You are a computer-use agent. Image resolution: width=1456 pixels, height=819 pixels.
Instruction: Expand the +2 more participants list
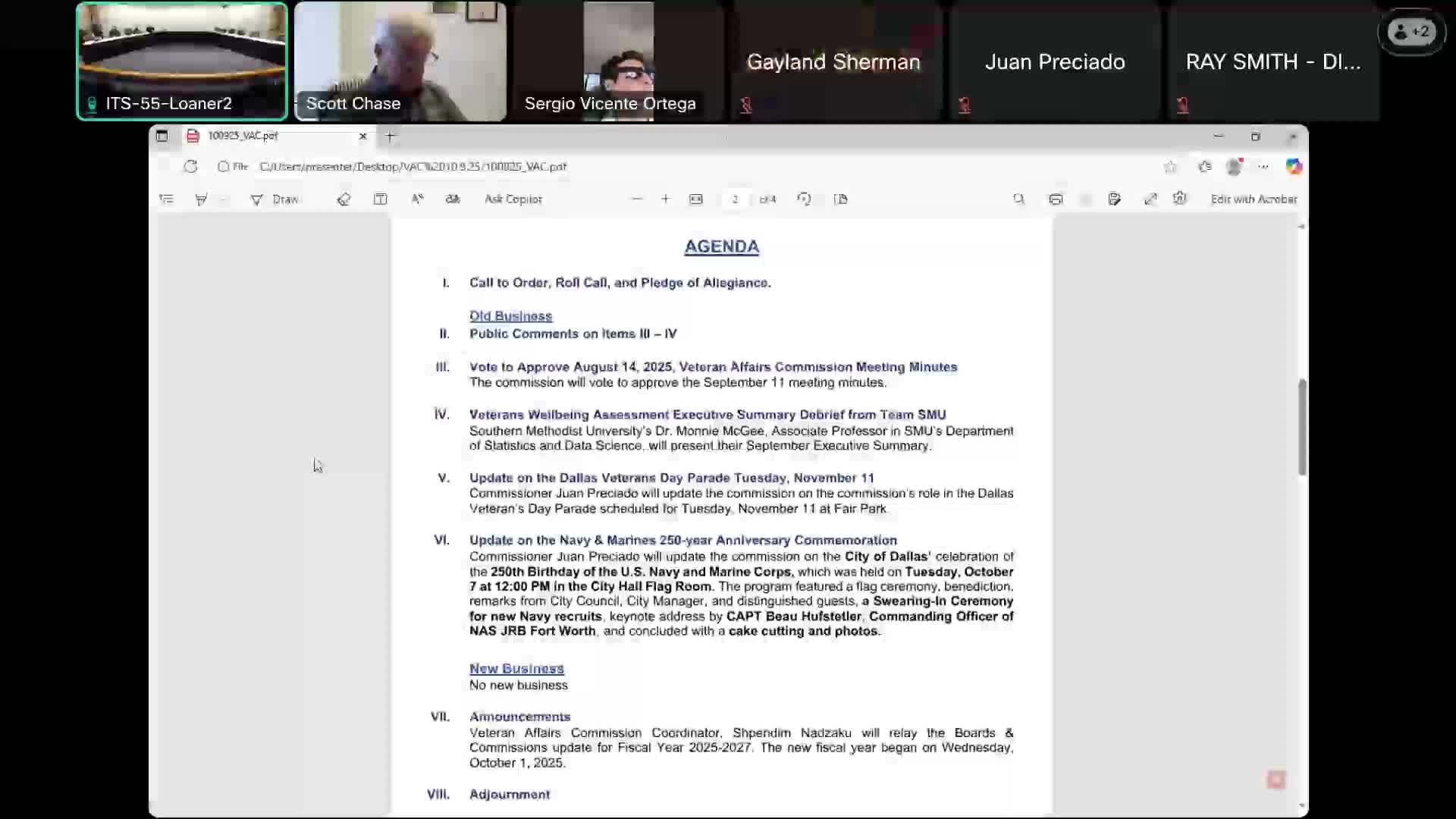[x=1411, y=32]
